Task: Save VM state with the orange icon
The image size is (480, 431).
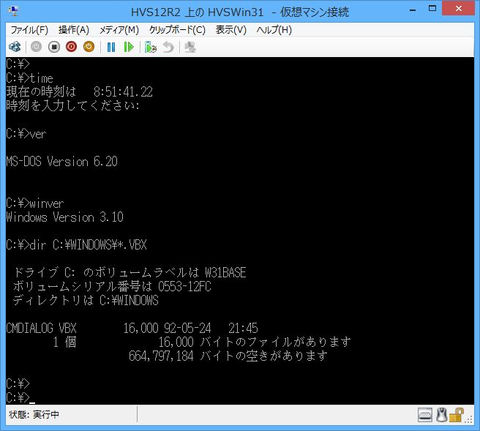Action: [89, 47]
